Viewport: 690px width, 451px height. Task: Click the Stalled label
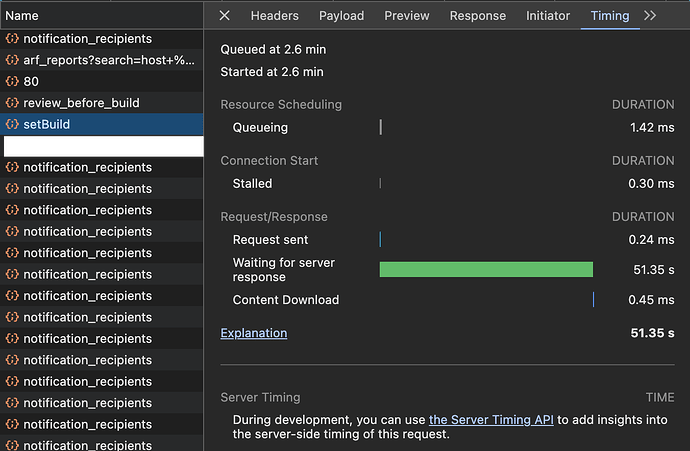252,183
